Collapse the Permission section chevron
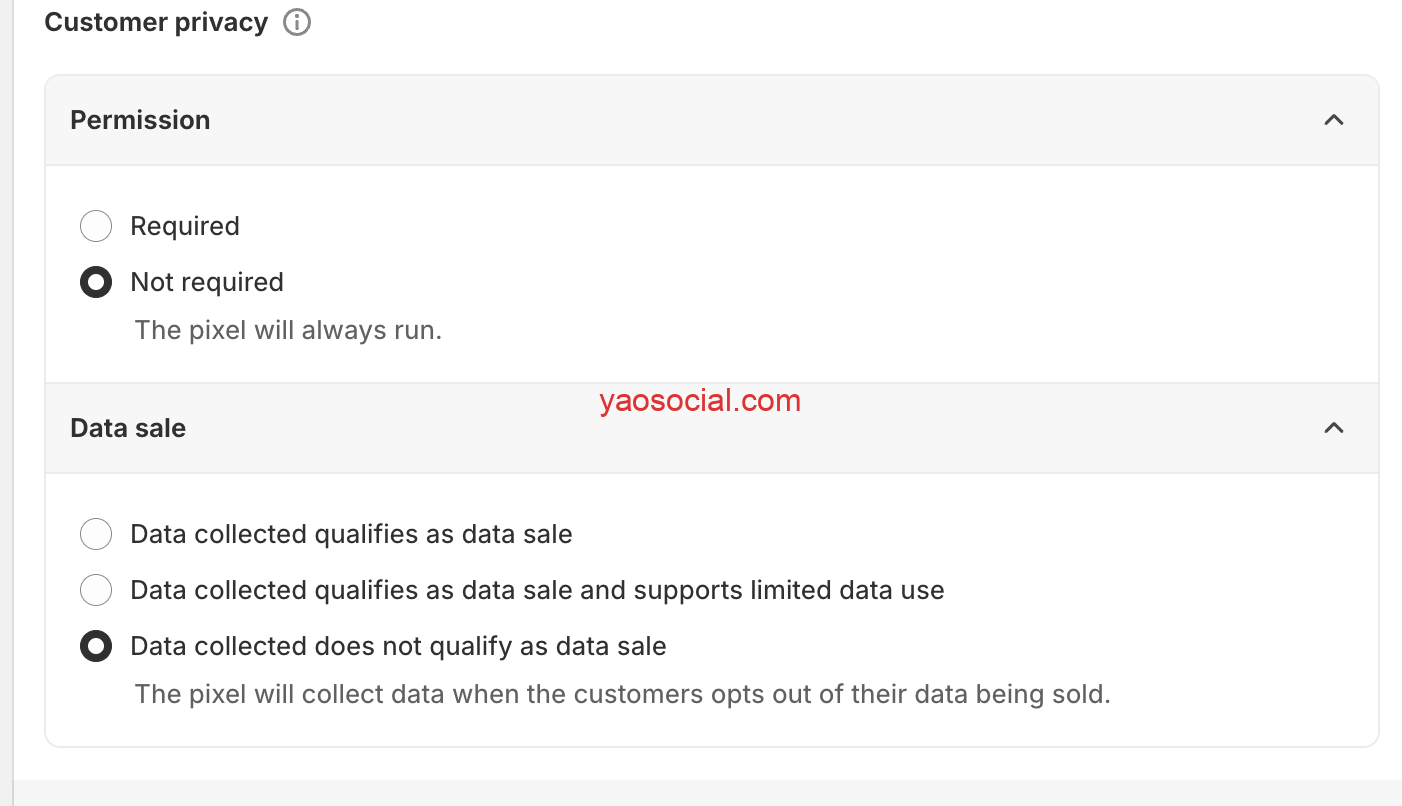The width and height of the screenshot is (1402, 806). click(1333, 120)
